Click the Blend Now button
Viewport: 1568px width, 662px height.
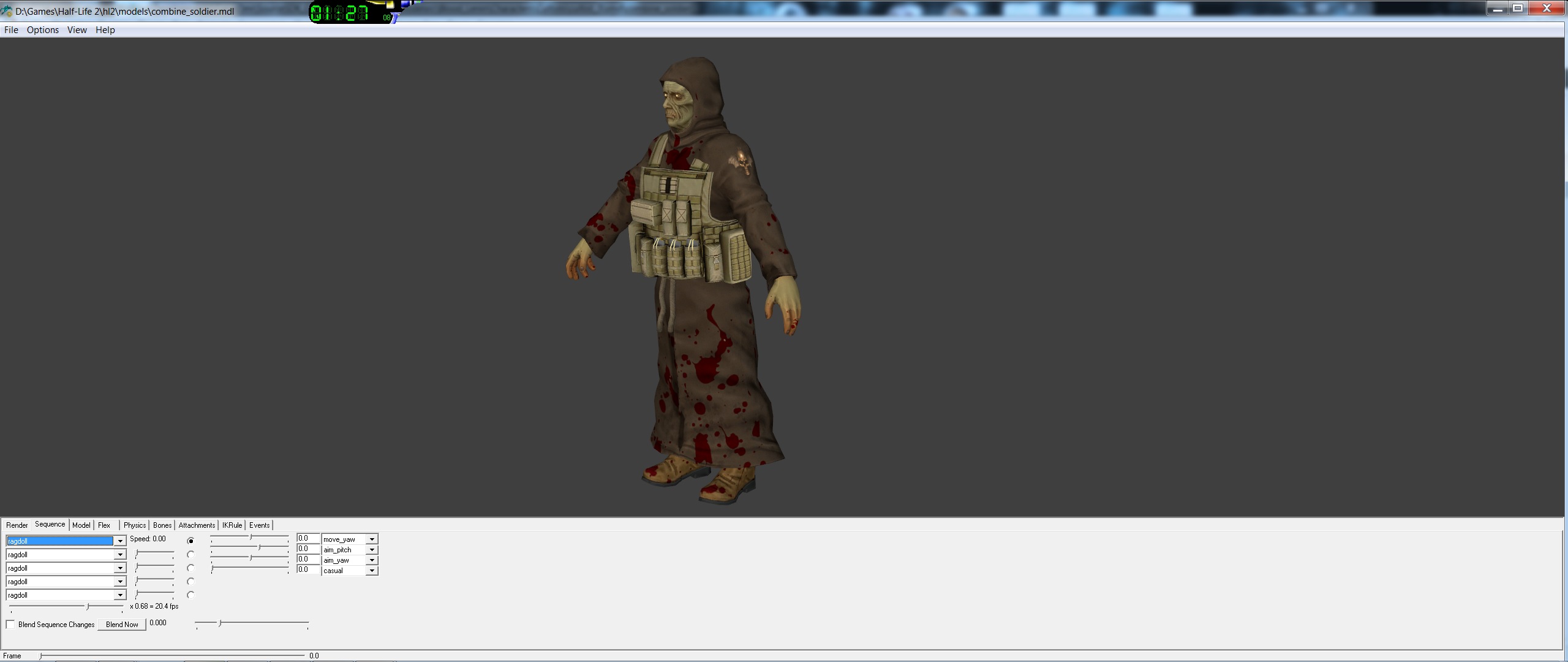[122, 625]
